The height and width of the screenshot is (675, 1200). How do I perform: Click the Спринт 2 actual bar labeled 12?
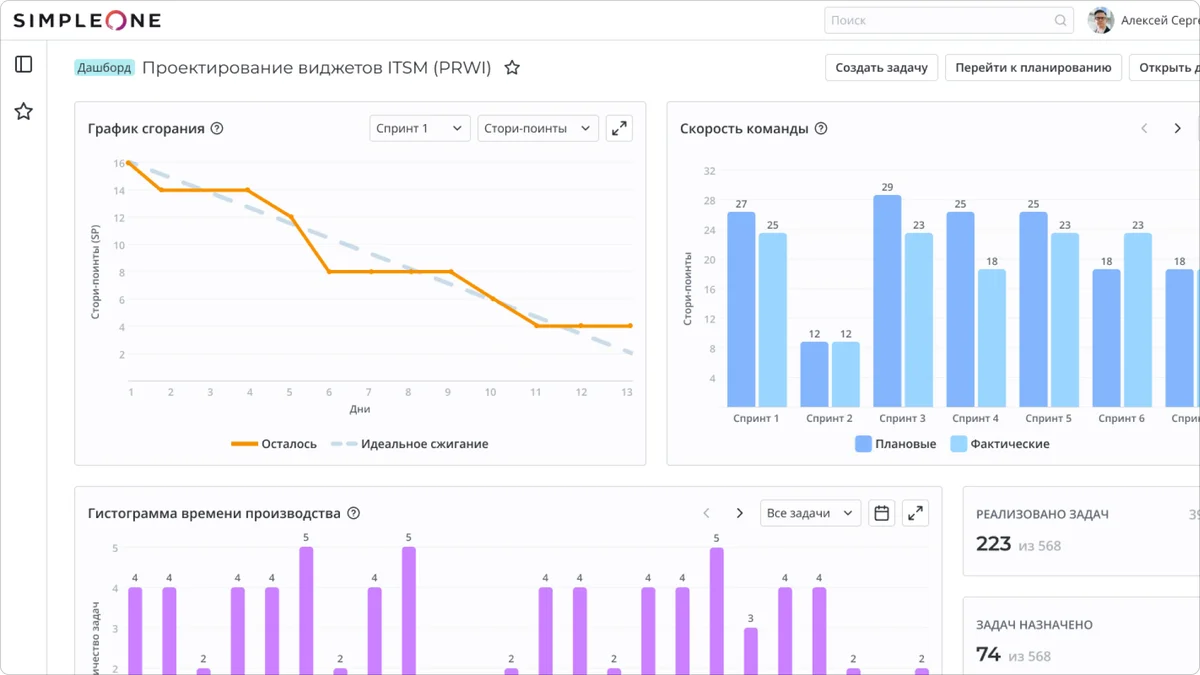coord(846,374)
